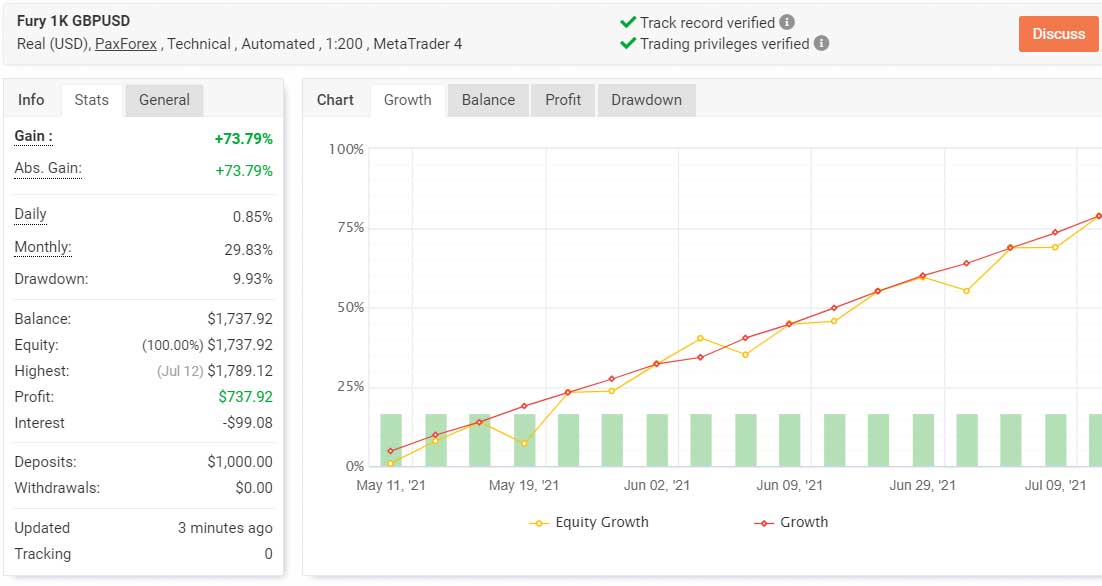Switch chart to Balance tab

click(488, 100)
